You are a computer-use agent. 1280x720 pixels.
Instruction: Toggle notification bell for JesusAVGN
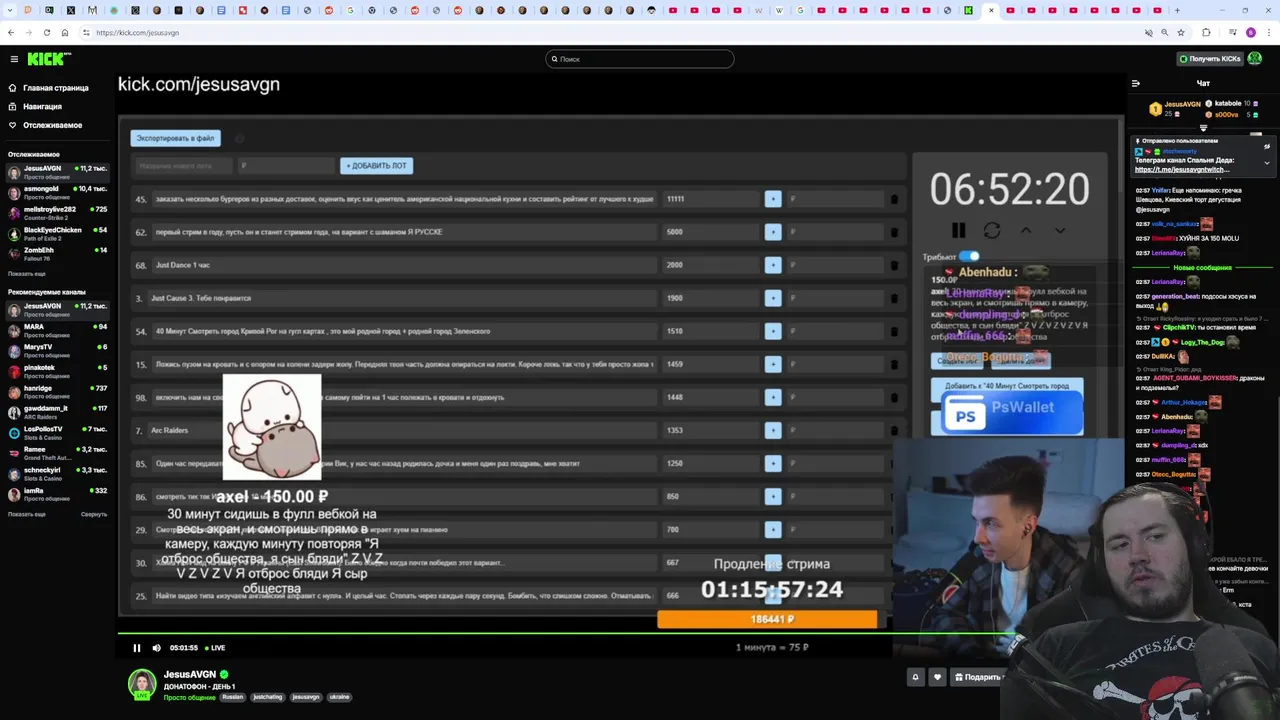pos(915,677)
